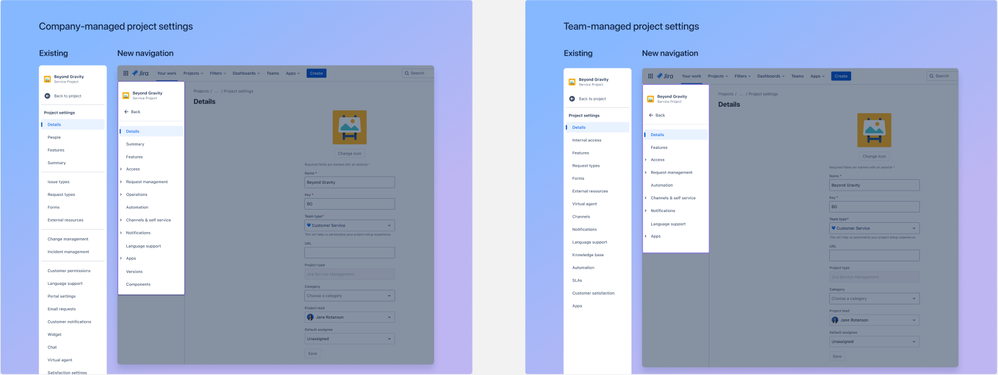Click Key field in team-managed Details
This screenshot has width=998, height=375.
874,207
